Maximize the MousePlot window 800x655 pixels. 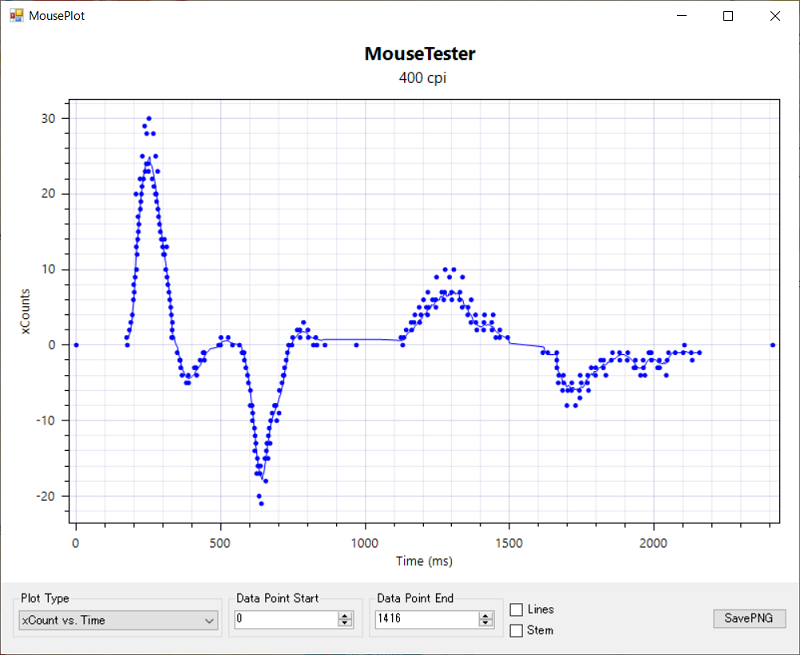click(x=728, y=16)
